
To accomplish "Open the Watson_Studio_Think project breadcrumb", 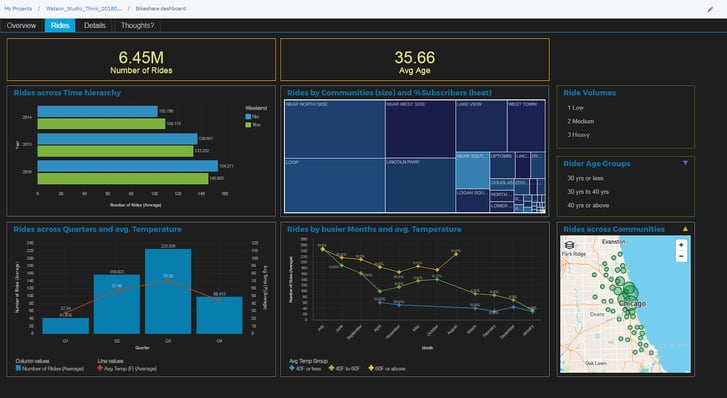I will pos(83,9).
